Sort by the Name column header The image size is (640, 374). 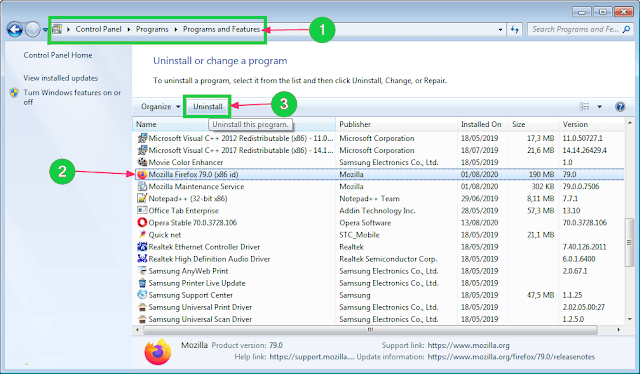[234, 124]
